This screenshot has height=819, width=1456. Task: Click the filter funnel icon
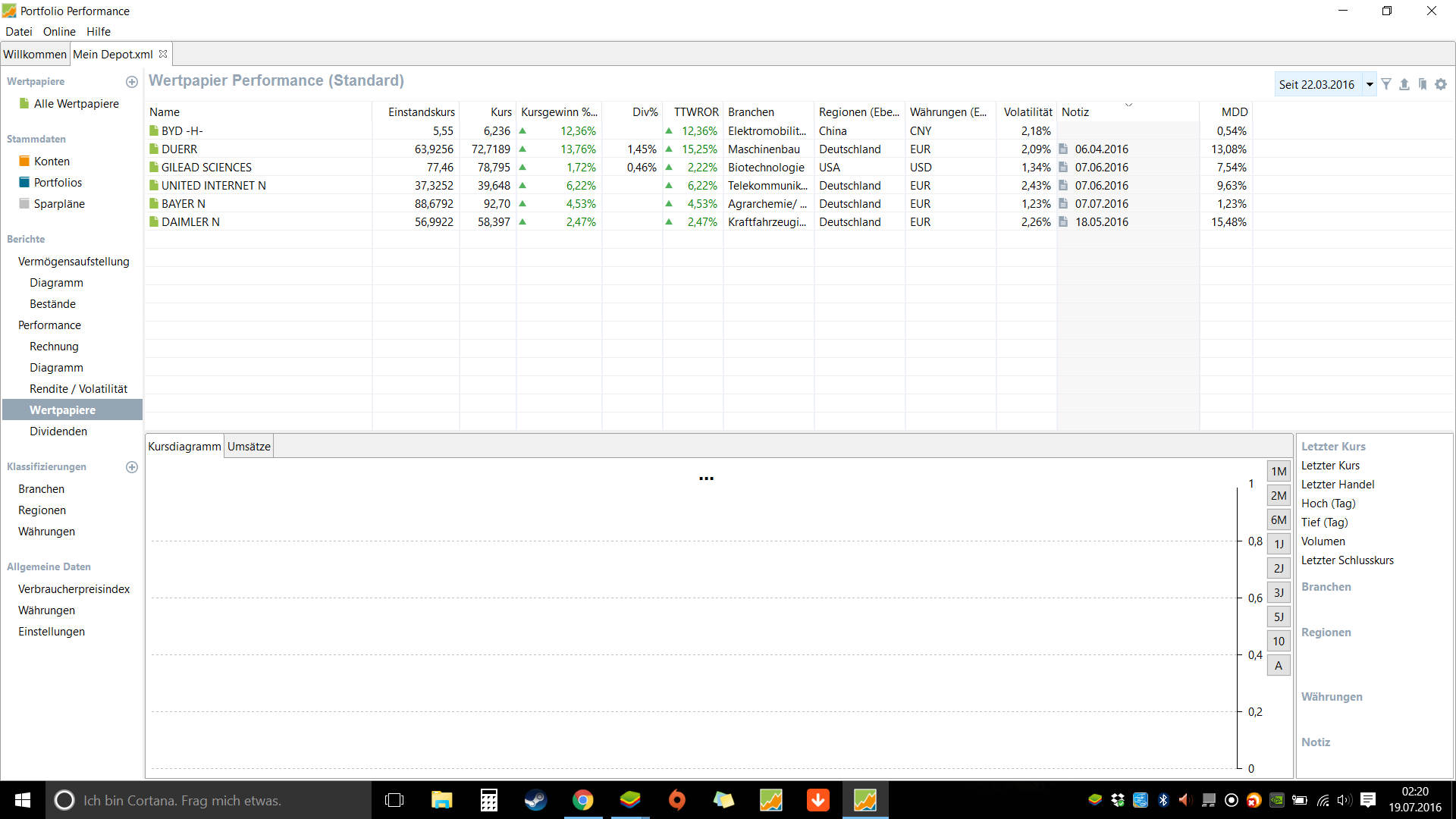(1386, 84)
